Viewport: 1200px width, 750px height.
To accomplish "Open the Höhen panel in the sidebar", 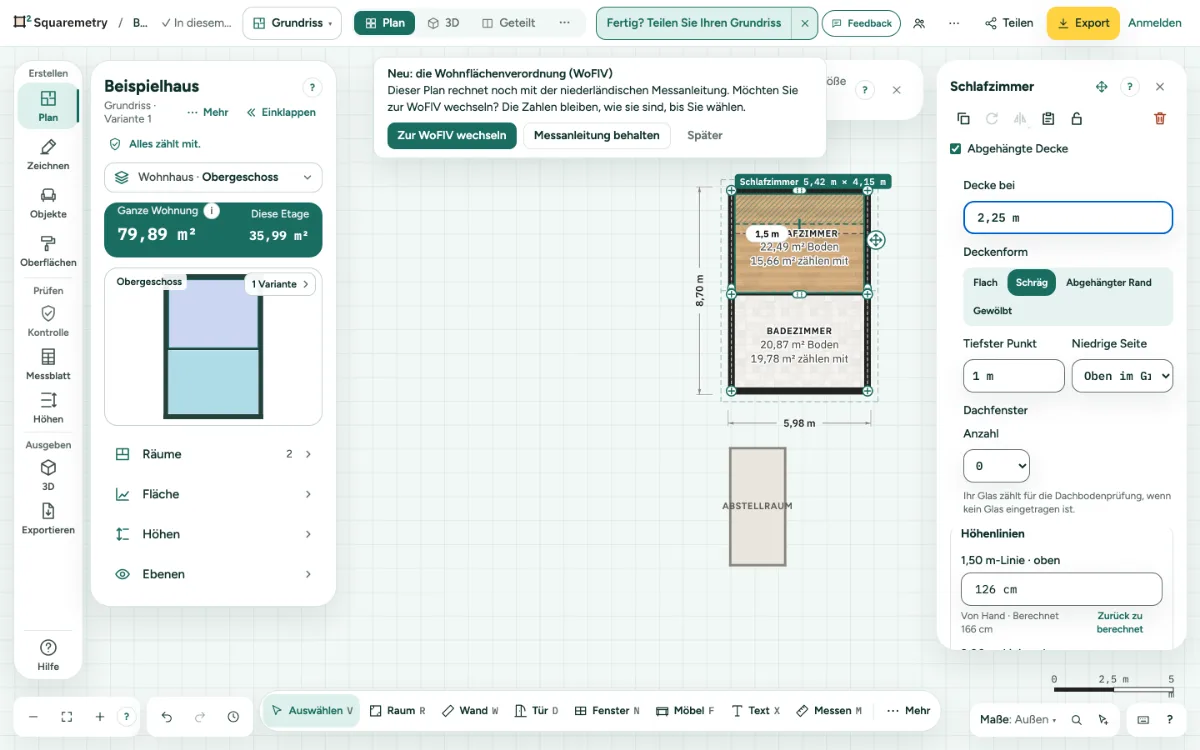I will pyautogui.click(x=48, y=408).
